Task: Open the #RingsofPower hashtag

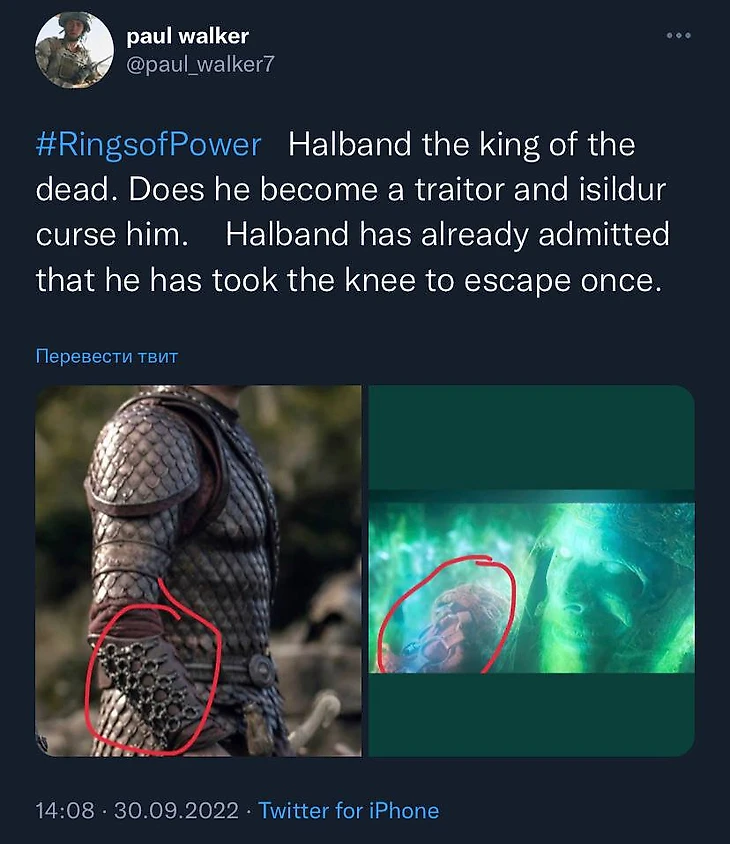Action: pos(148,145)
